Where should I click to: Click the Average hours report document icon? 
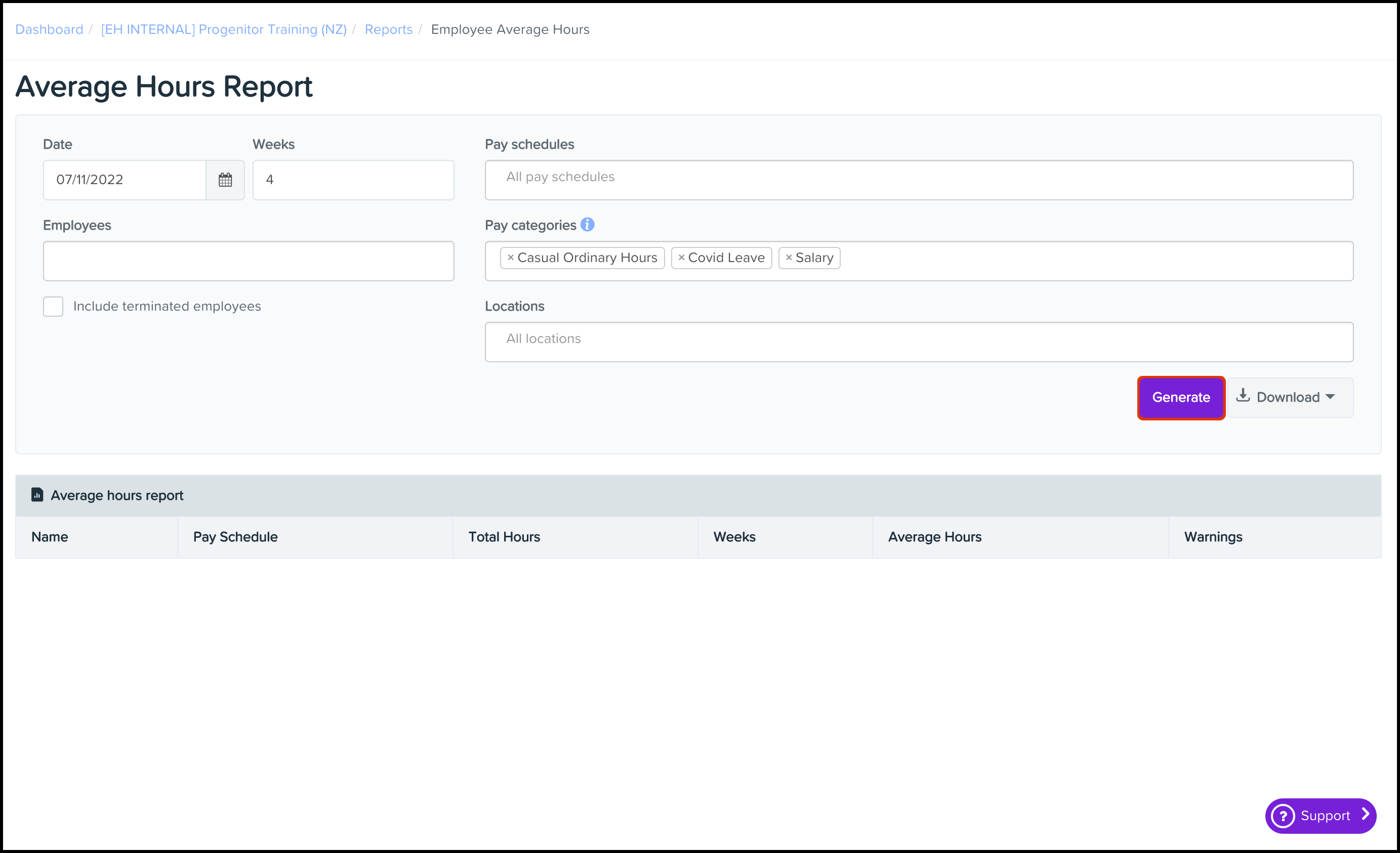click(x=37, y=495)
